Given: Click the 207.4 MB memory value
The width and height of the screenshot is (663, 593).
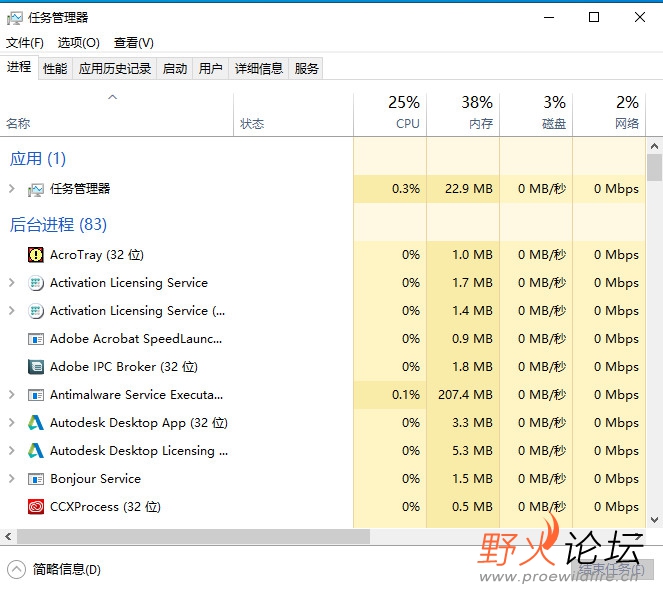Looking at the screenshot, I should 465,395.
